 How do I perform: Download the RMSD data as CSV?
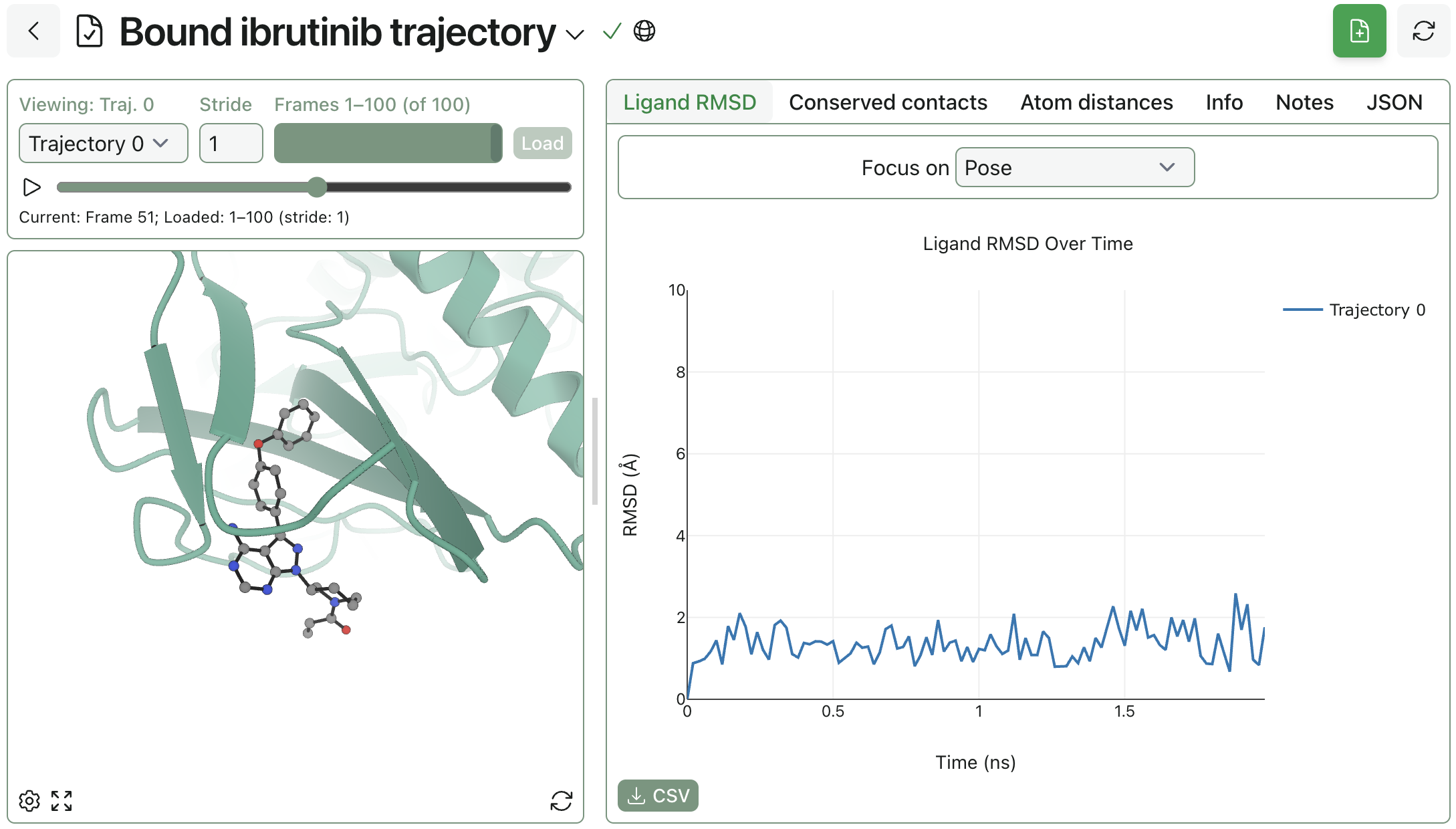[x=658, y=796]
